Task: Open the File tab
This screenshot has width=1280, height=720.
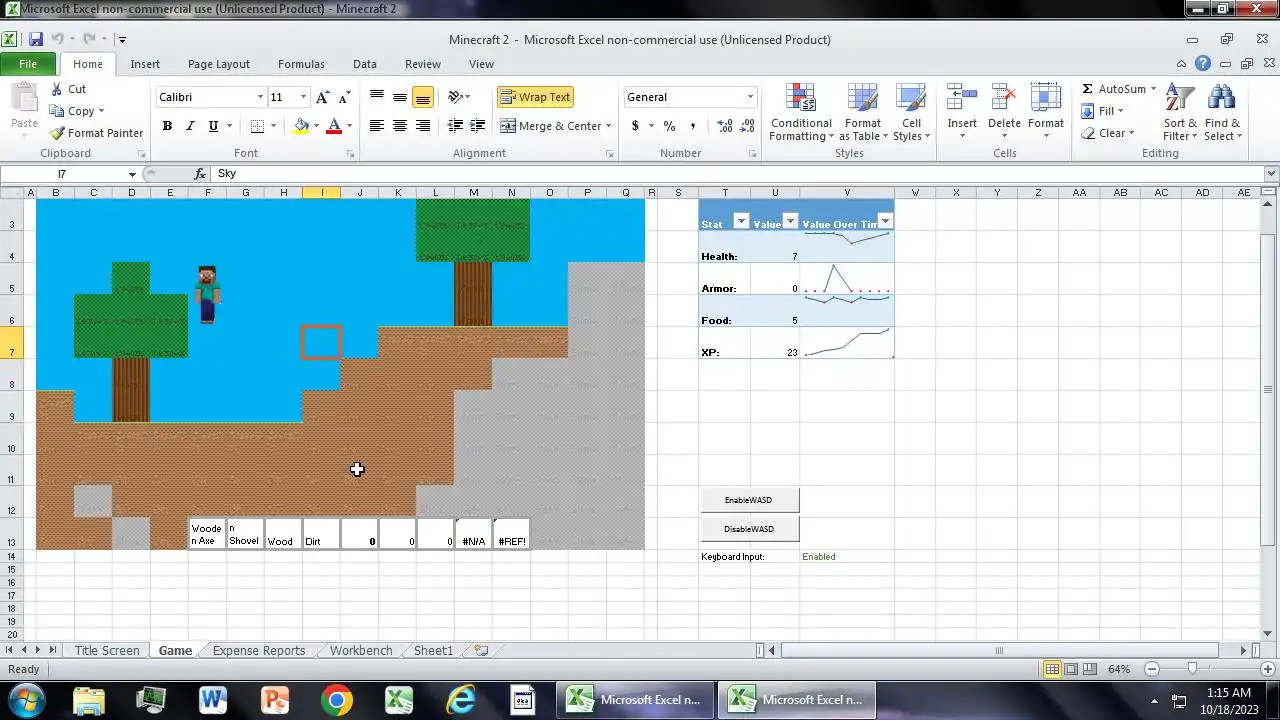Action: [x=28, y=64]
